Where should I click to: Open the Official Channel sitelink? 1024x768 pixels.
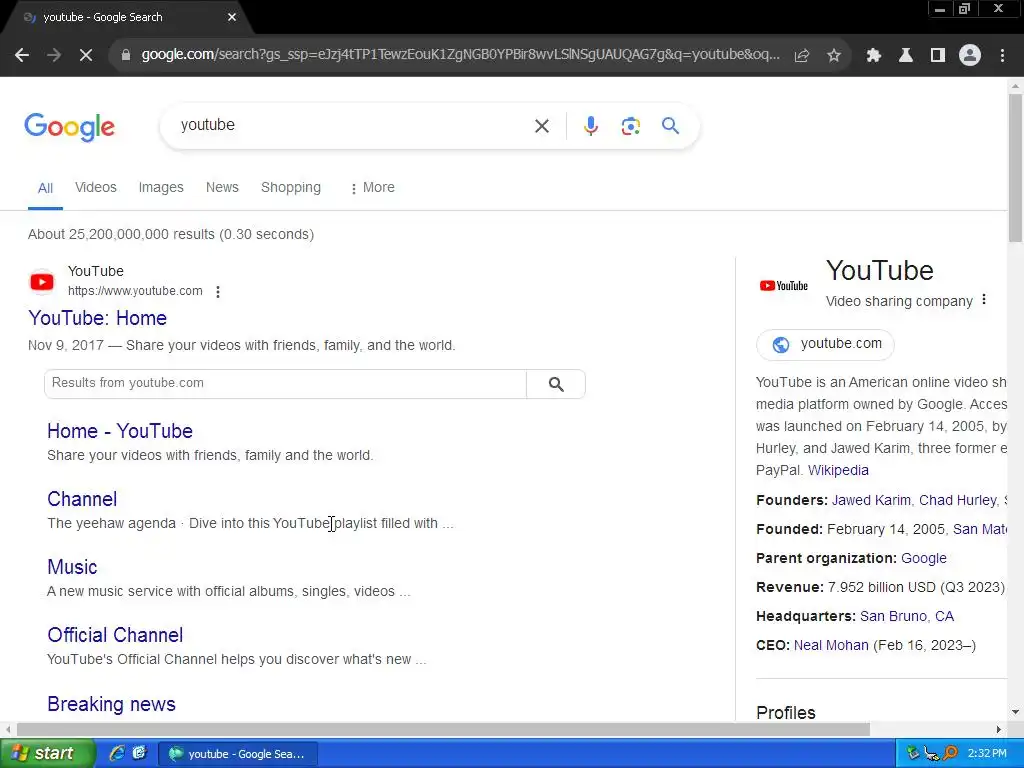[x=115, y=635]
